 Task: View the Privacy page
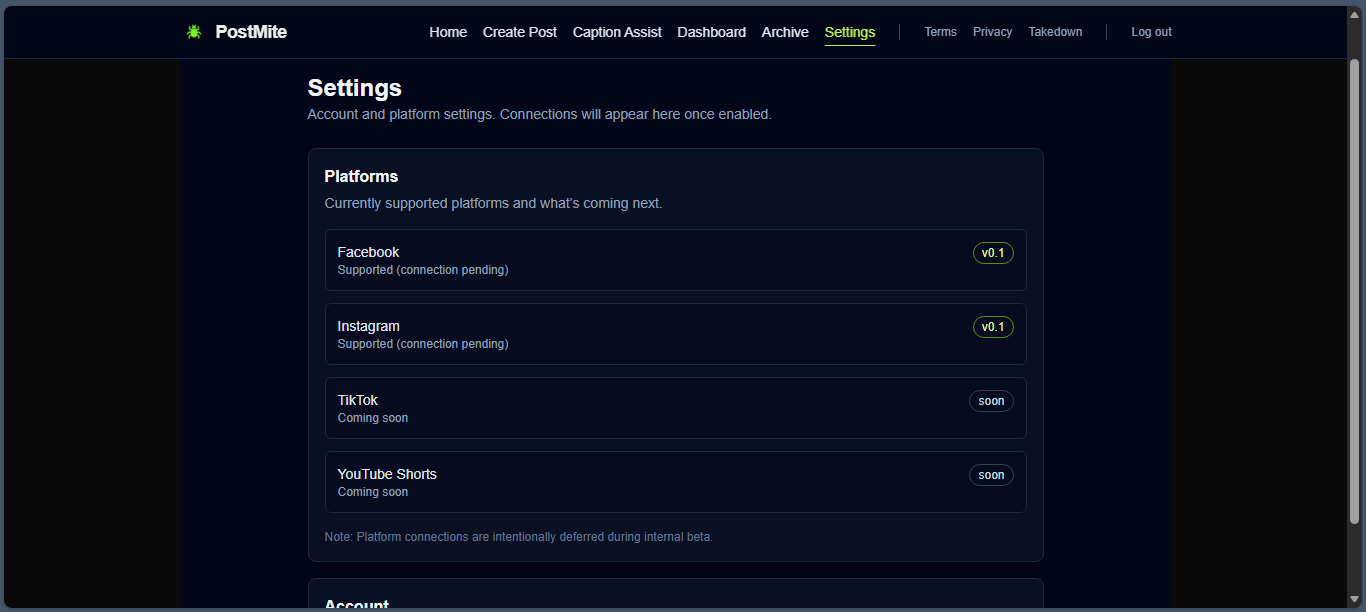point(992,31)
